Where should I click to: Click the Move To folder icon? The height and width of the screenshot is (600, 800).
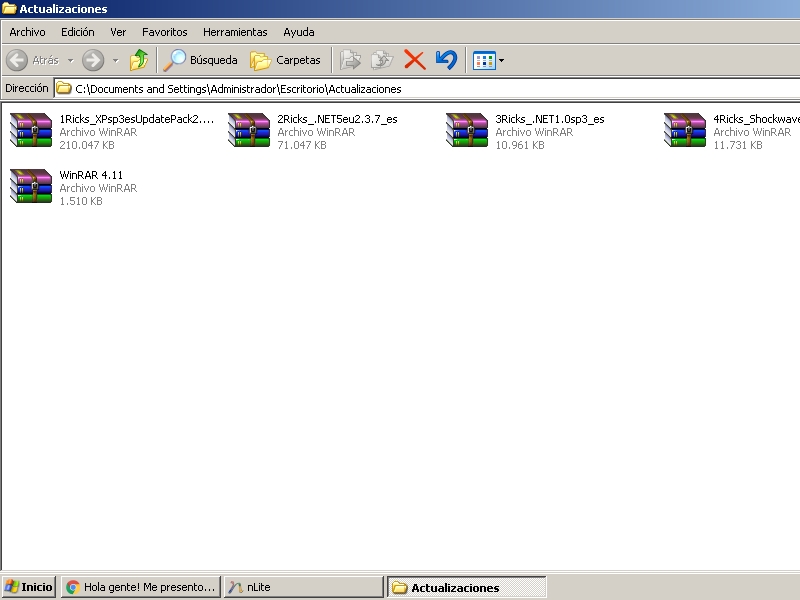(x=351, y=60)
